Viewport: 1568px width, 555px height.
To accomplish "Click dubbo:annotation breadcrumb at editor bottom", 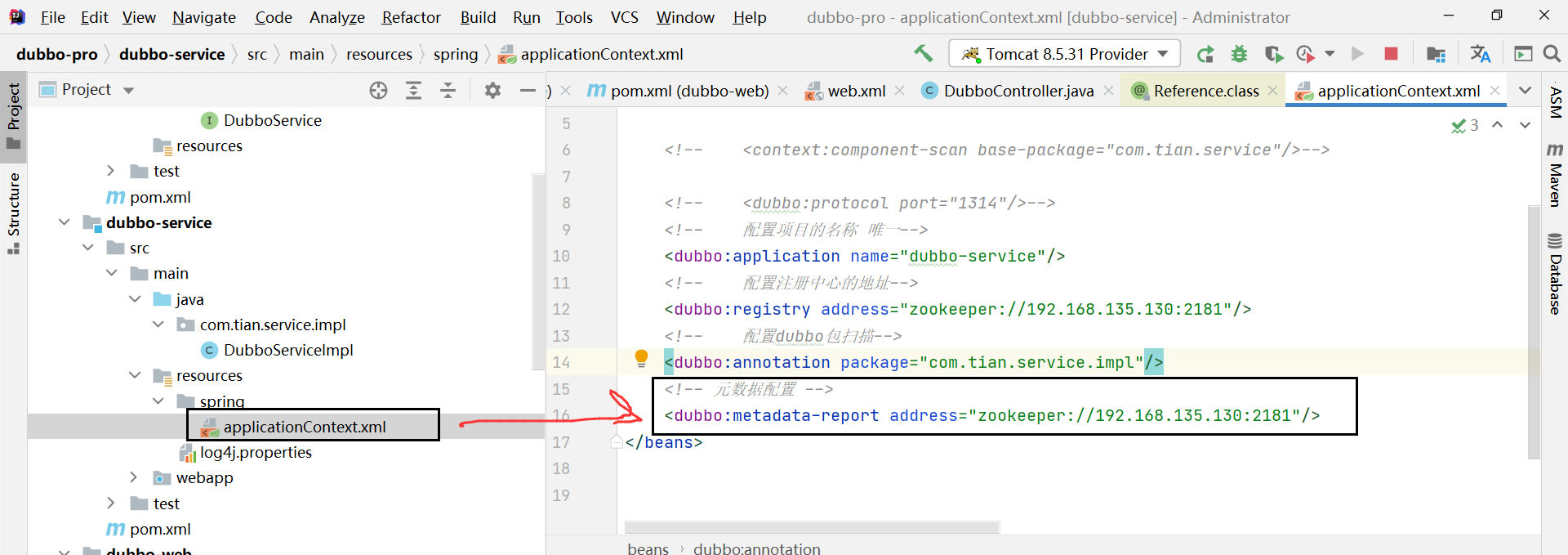I will (x=757, y=548).
